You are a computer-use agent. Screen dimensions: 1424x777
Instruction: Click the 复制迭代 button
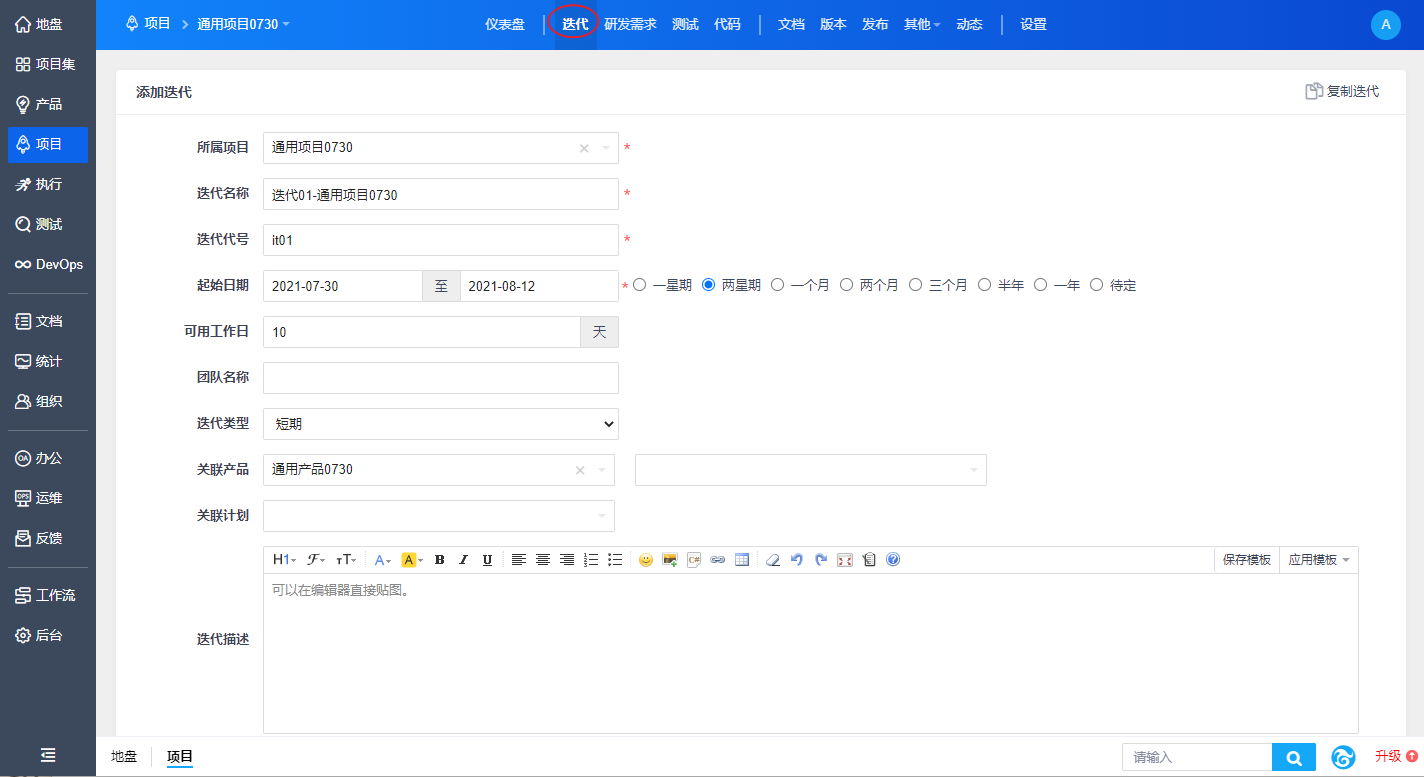1342,92
